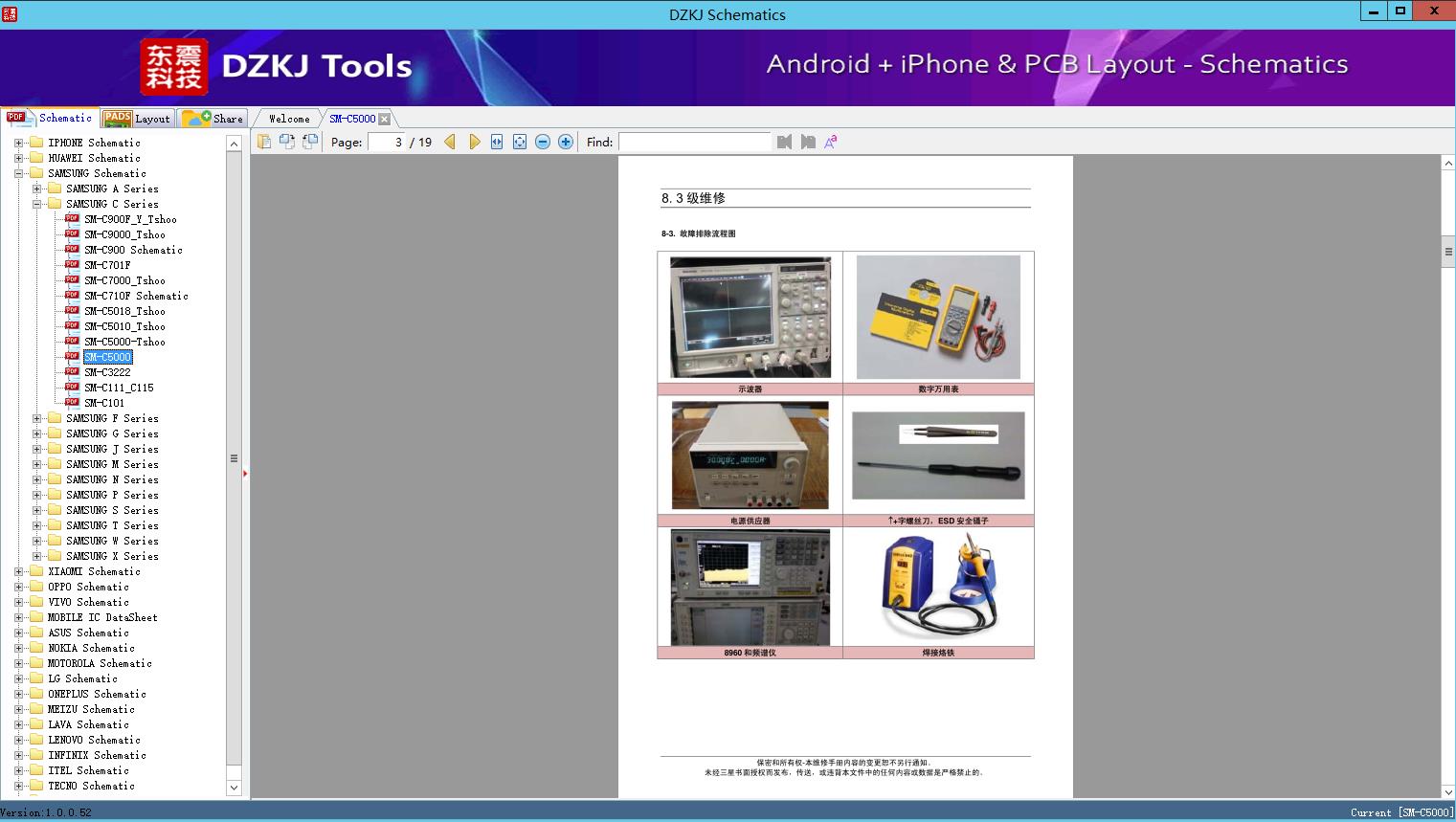Zoom out with the minus icon
Screen dimensions: 1456x822
coord(543,142)
